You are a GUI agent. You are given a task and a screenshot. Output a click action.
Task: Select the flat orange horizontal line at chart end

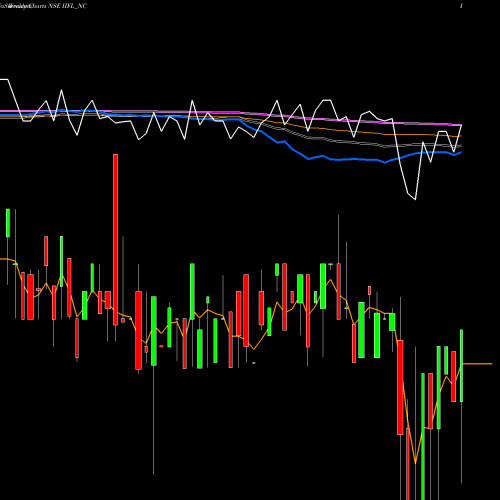point(477,364)
